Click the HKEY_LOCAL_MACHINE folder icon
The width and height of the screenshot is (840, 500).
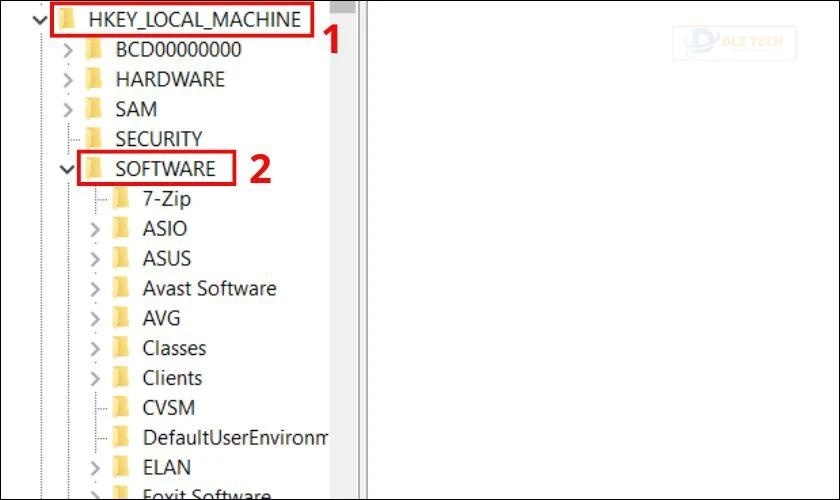(x=66, y=19)
